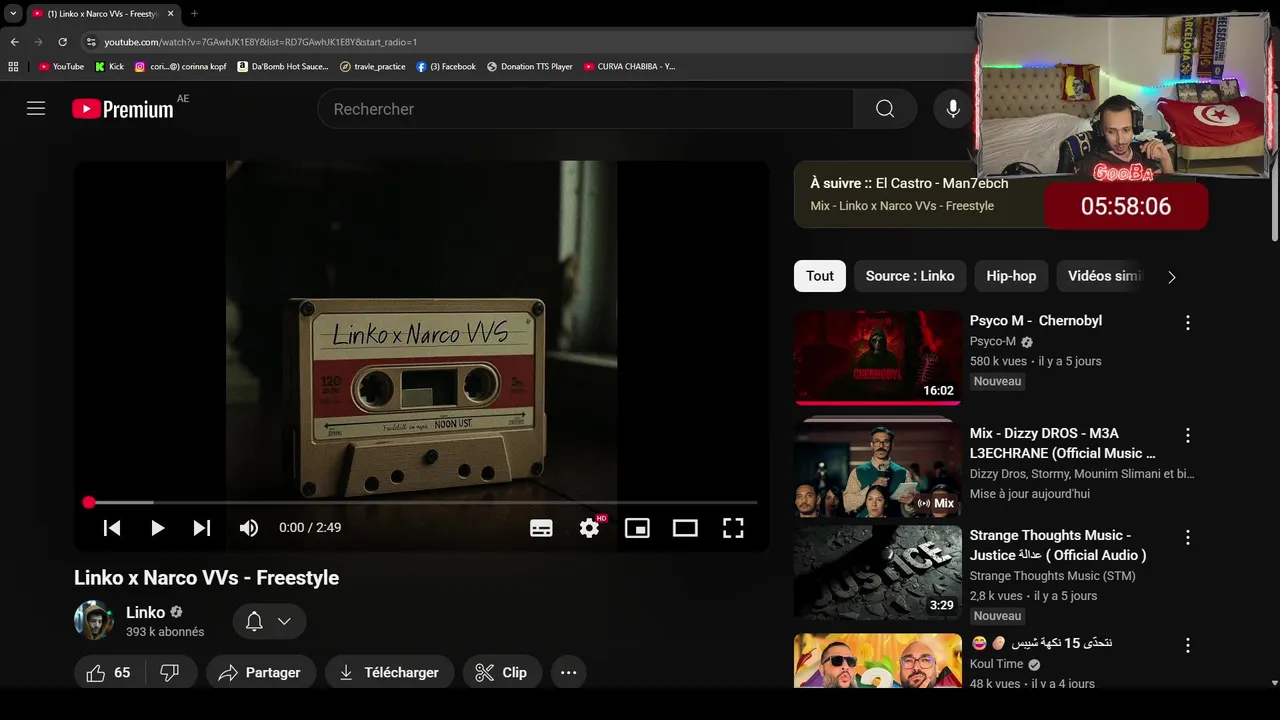Select the Vidéos similaires chip

pos(1104,276)
